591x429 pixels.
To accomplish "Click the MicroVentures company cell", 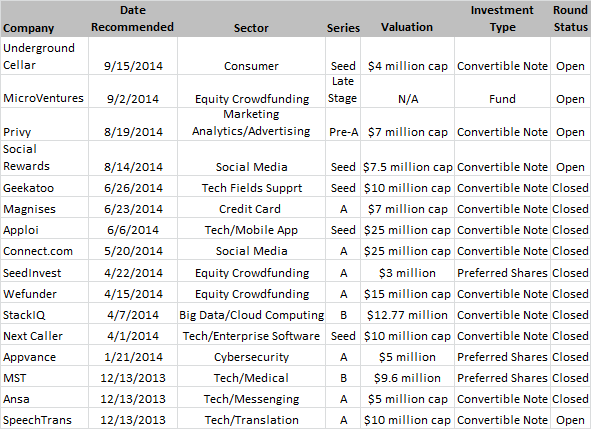I will (44, 91).
